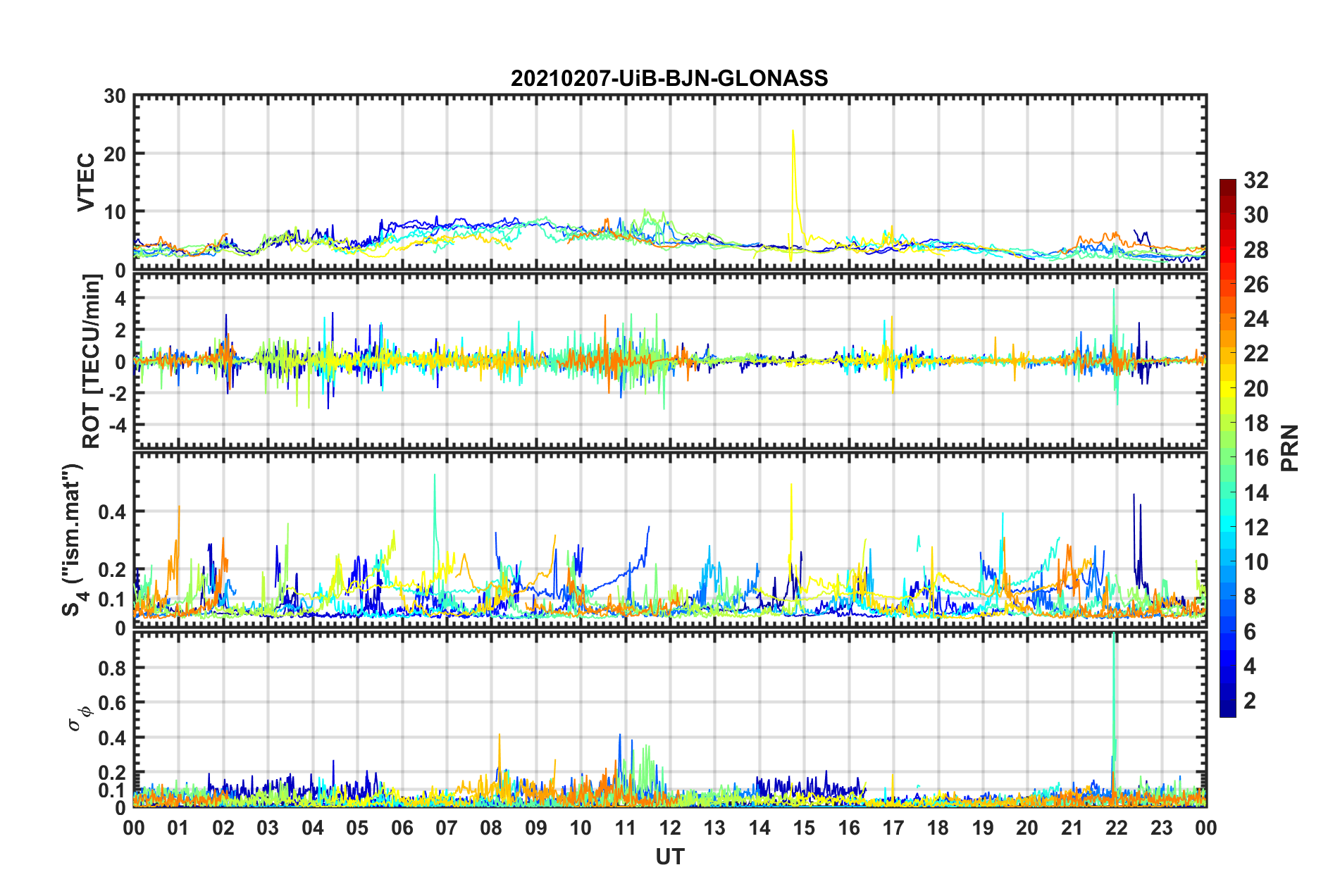Screen dimensions: 1340x896
Task: Click the 6 label on the PRN colorbar
Action: tap(1251, 632)
